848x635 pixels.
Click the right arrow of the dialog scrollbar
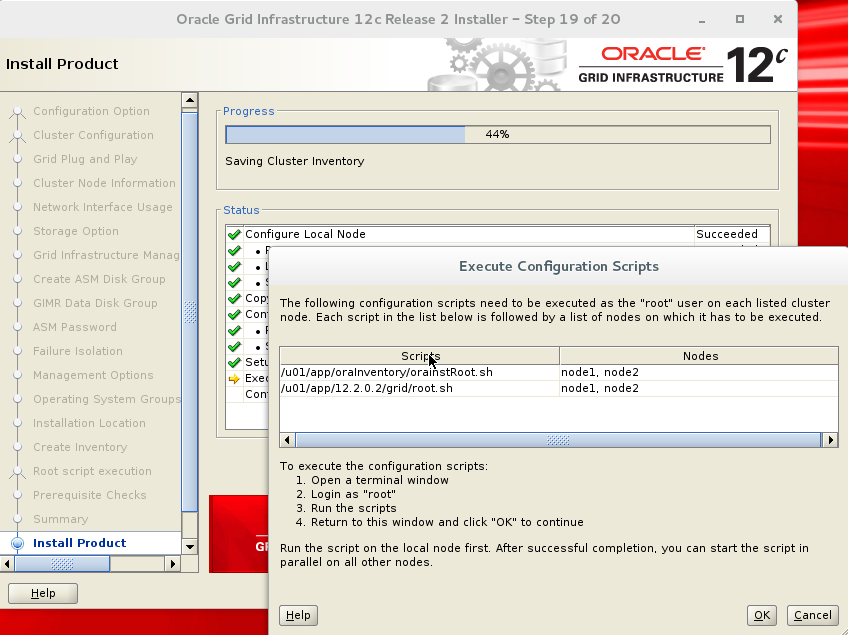pos(831,439)
